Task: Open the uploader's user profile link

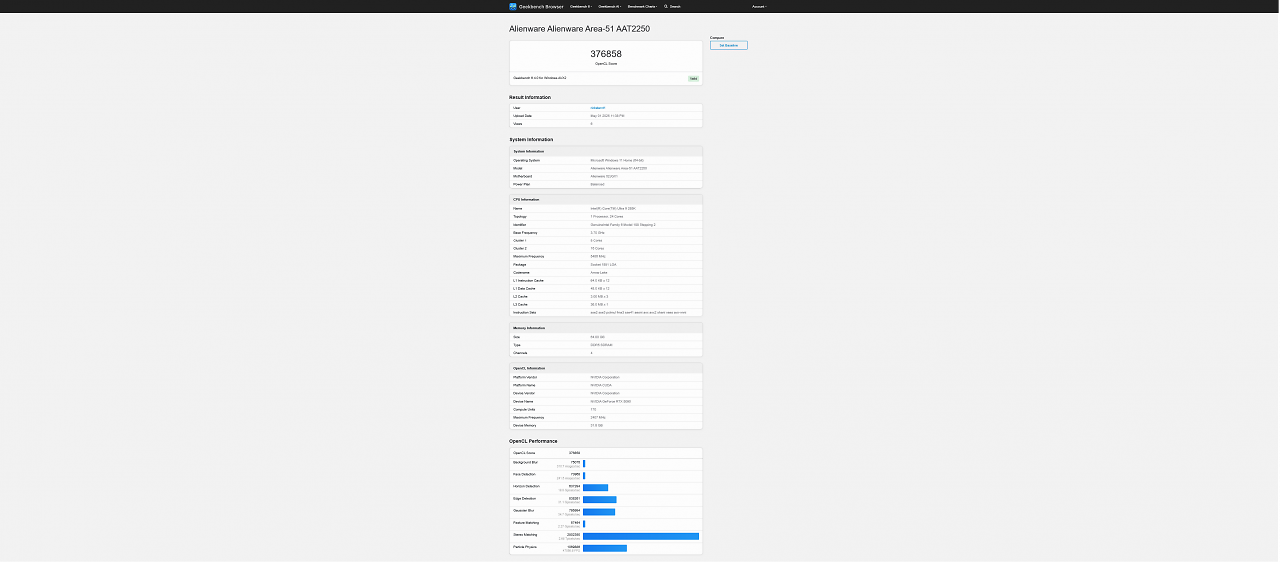Action: [x=598, y=108]
